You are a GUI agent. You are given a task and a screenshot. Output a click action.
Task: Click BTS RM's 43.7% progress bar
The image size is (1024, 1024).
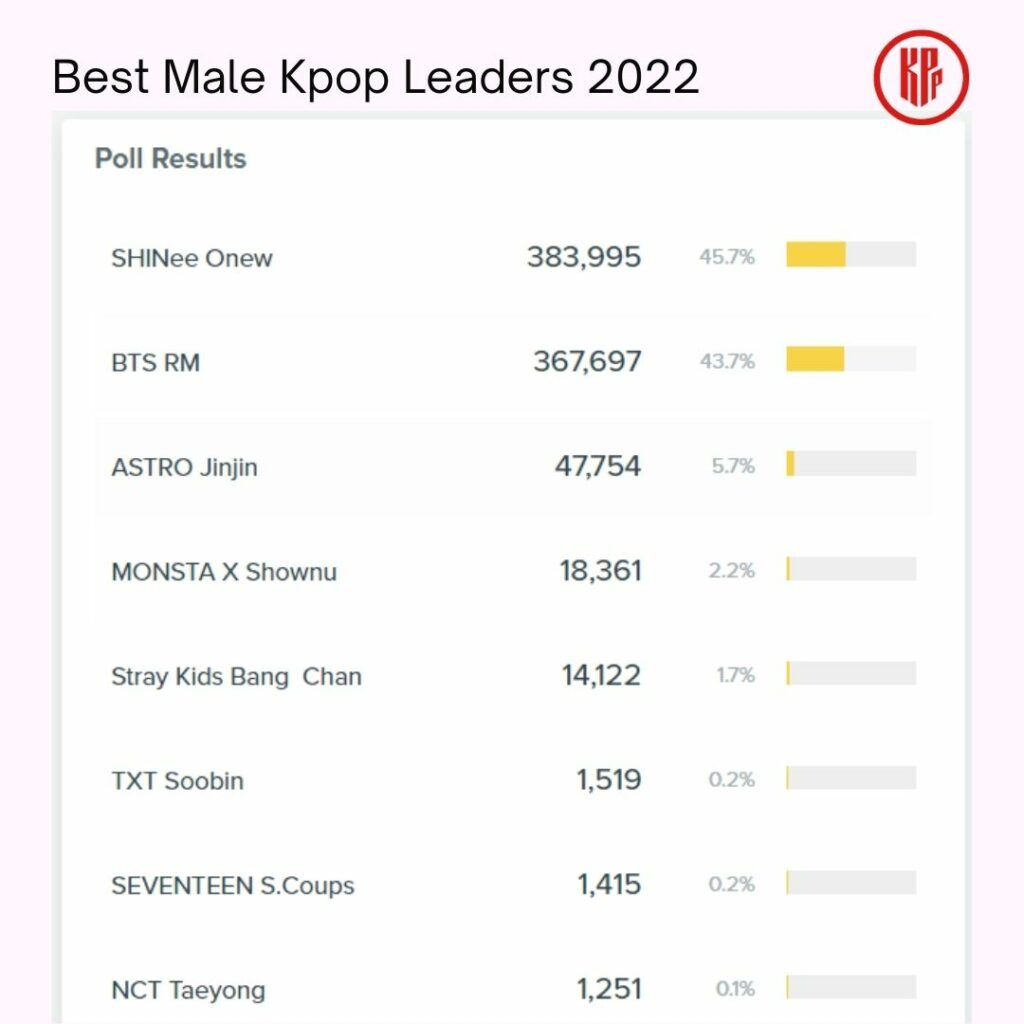click(850, 359)
